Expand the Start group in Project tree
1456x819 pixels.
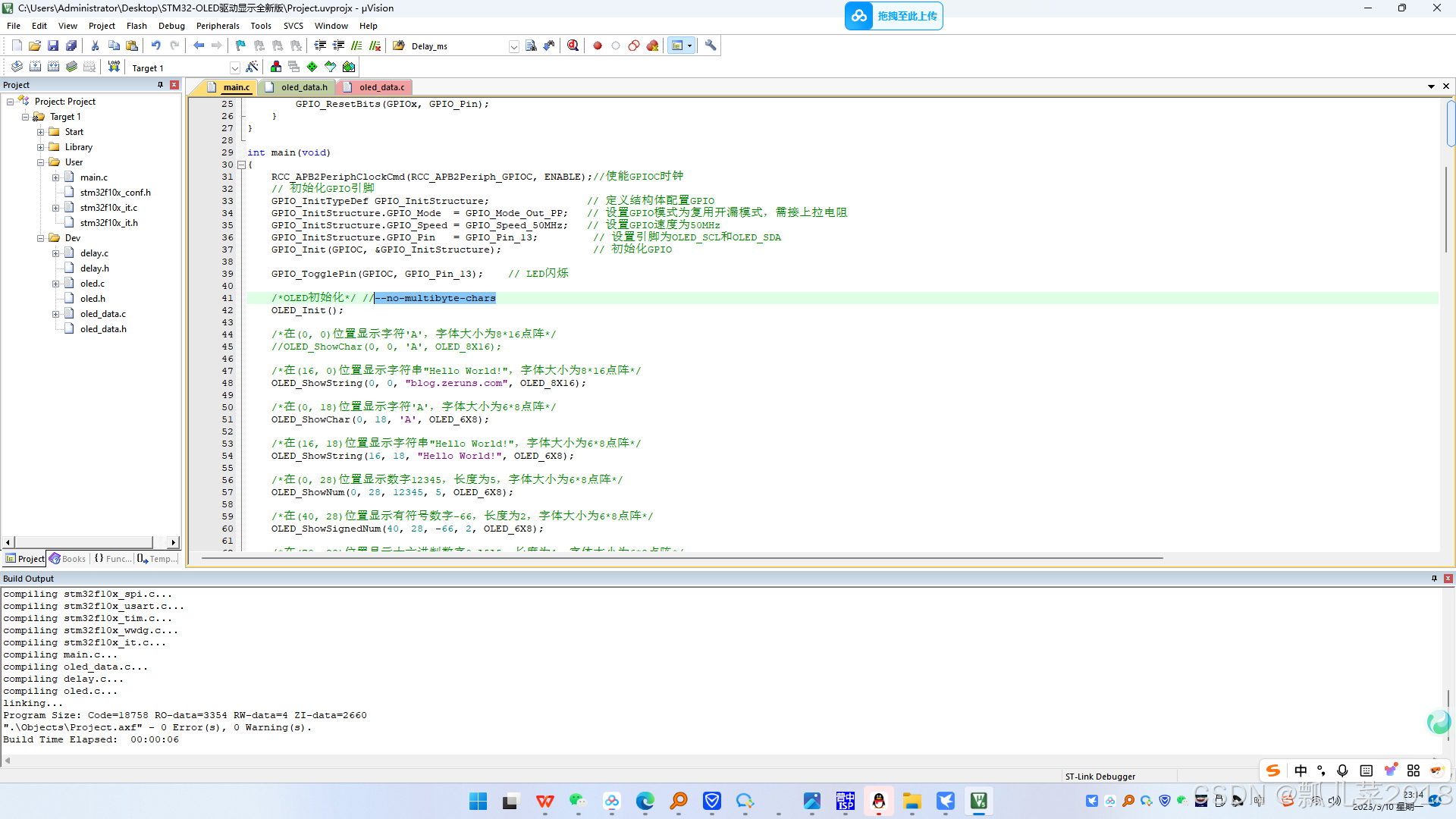pyautogui.click(x=40, y=131)
